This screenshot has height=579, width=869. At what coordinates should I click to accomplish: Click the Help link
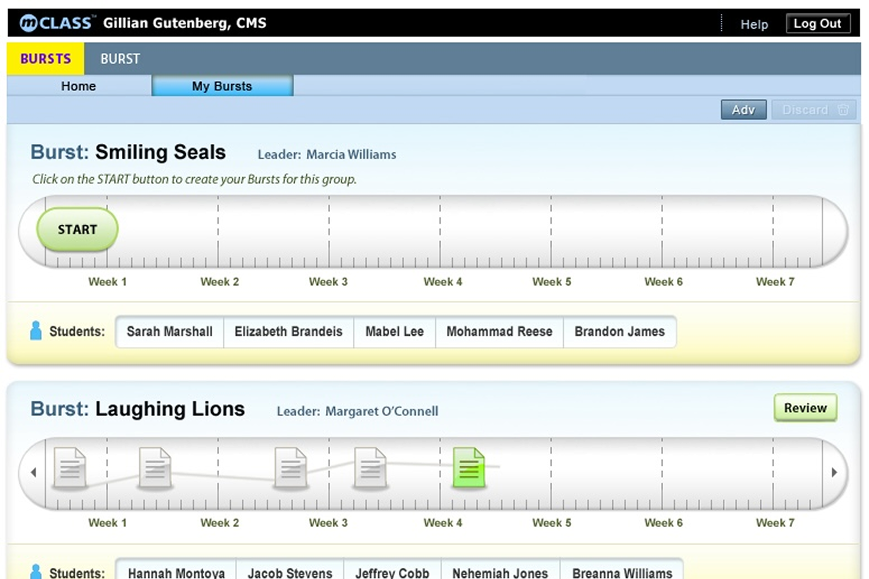point(754,24)
